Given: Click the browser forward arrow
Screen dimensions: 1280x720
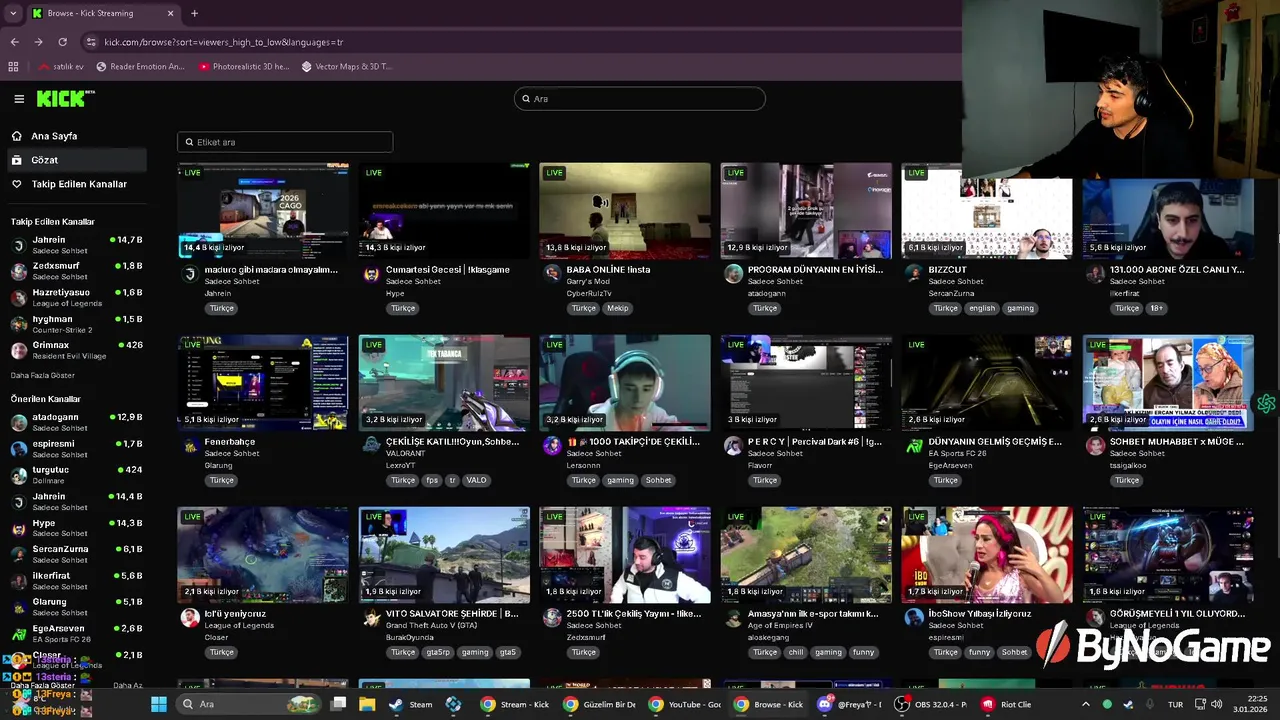Looking at the screenshot, I should pyautogui.click(x=38, y=42).
